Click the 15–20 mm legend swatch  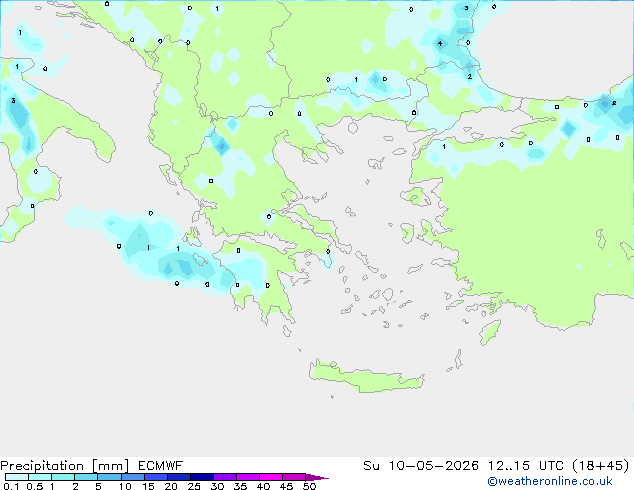coord(156,477)
